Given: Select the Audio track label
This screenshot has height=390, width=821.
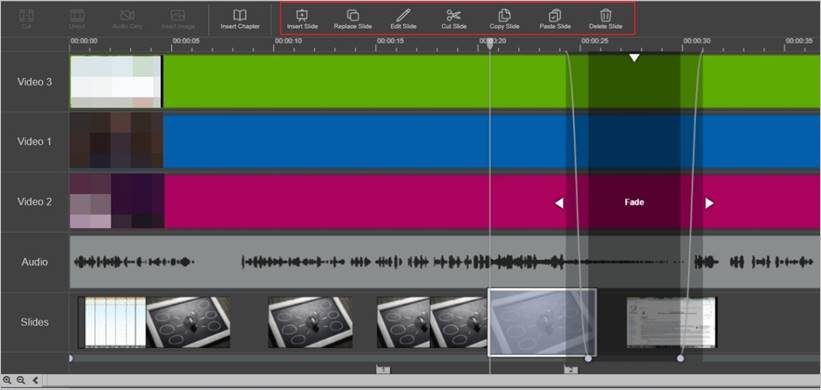Looking at the screenshot, I should tap(35, 262).
